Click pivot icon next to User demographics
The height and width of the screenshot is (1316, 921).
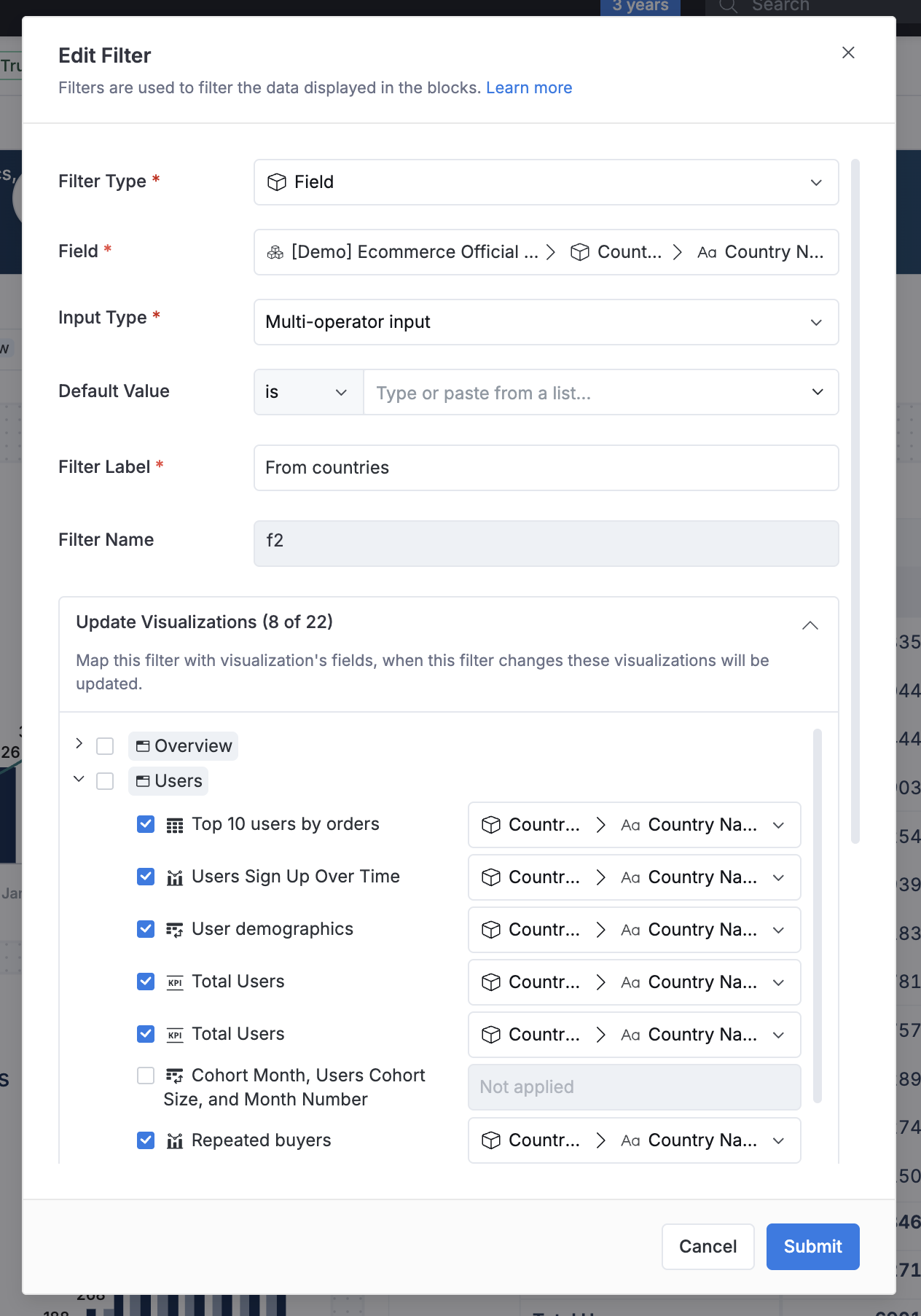175,930
